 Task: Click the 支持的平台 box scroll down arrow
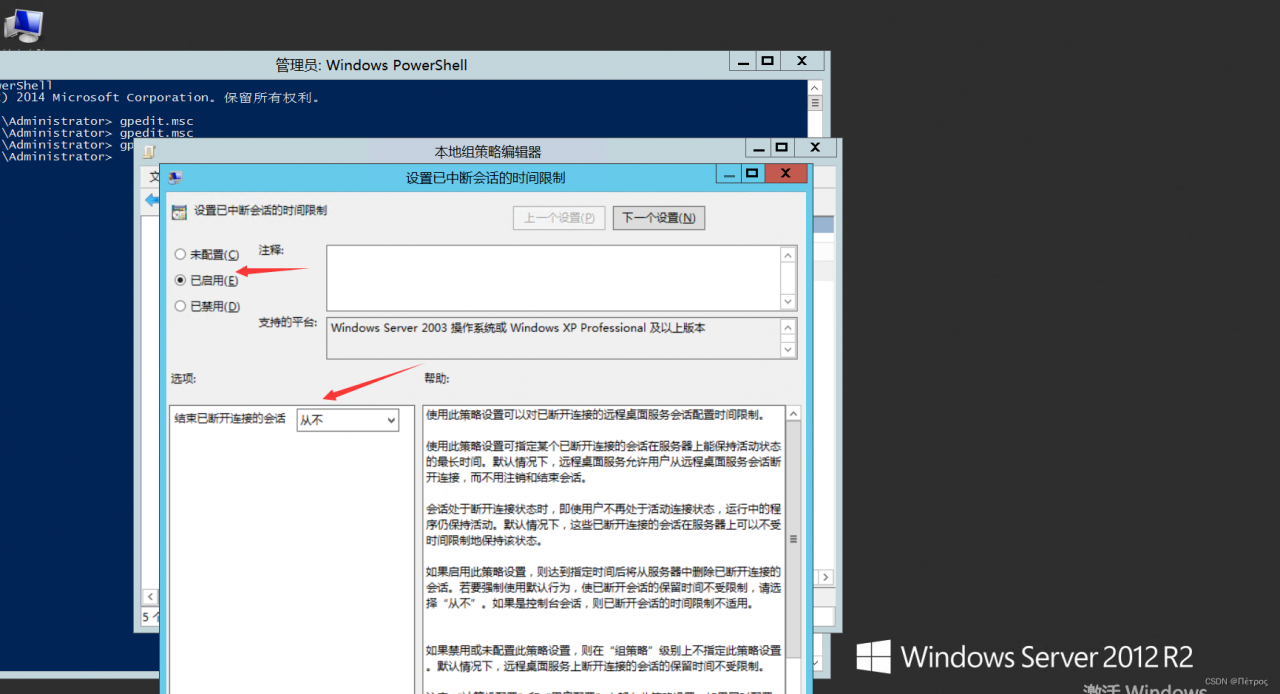[x=788, y=349]
